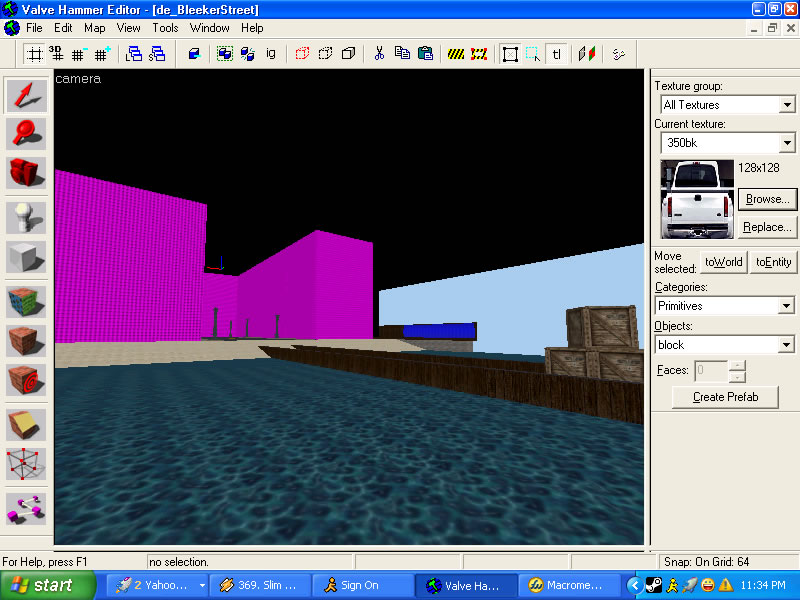The image size is (800, 600).
Task: Select the red arrow Selection tool
Action: tap(26, 96)
